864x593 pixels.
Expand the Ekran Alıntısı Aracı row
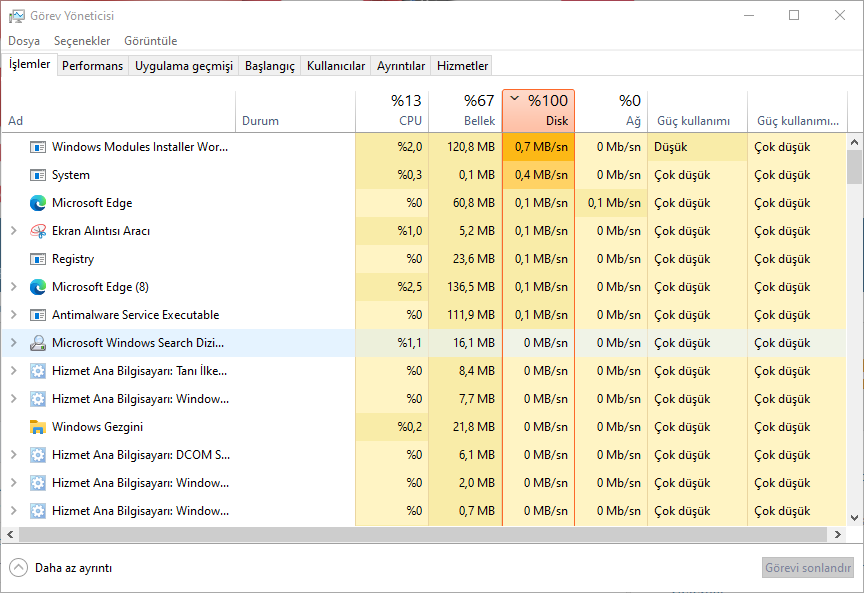(13, 231)
